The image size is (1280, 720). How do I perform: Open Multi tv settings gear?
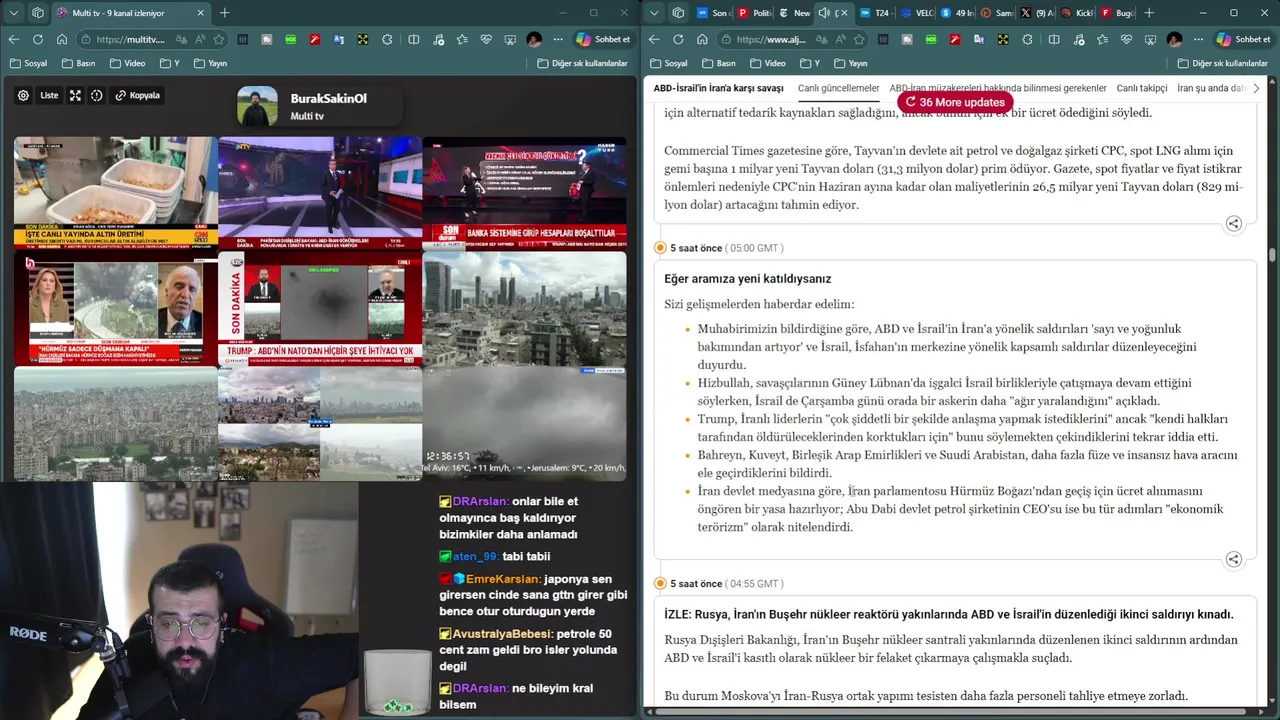(23, 96)
